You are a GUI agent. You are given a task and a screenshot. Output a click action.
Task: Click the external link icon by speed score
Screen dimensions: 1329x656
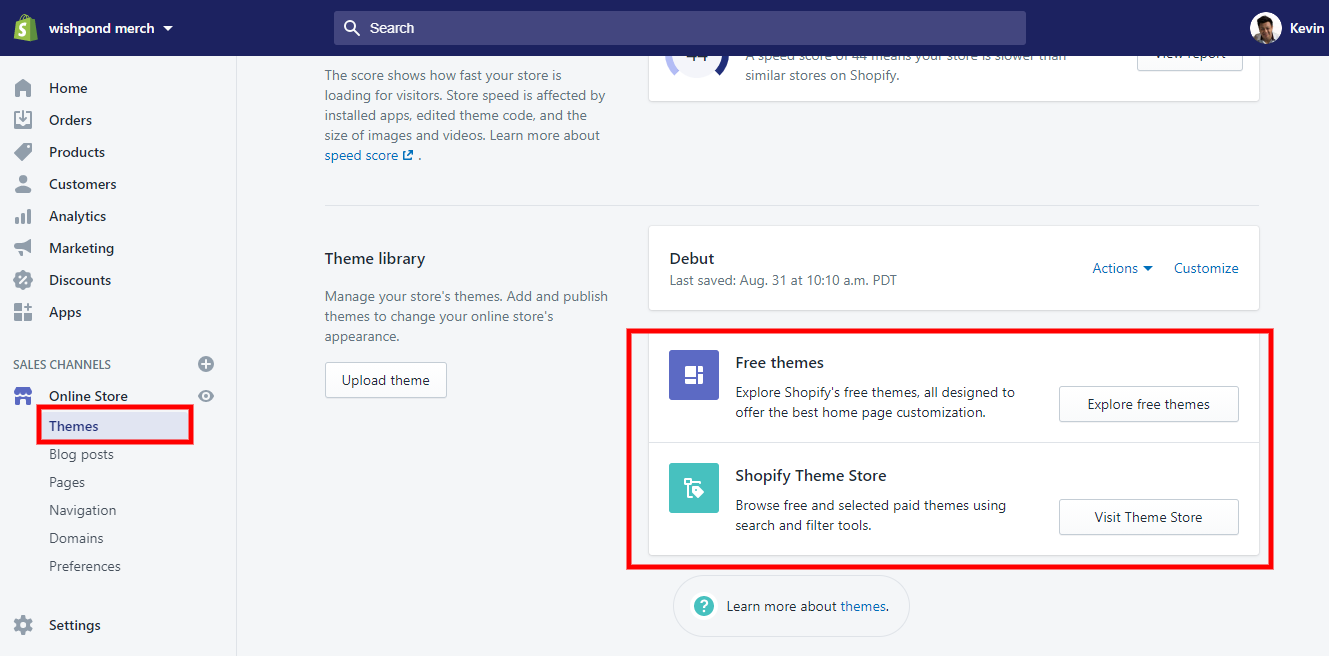408,155
